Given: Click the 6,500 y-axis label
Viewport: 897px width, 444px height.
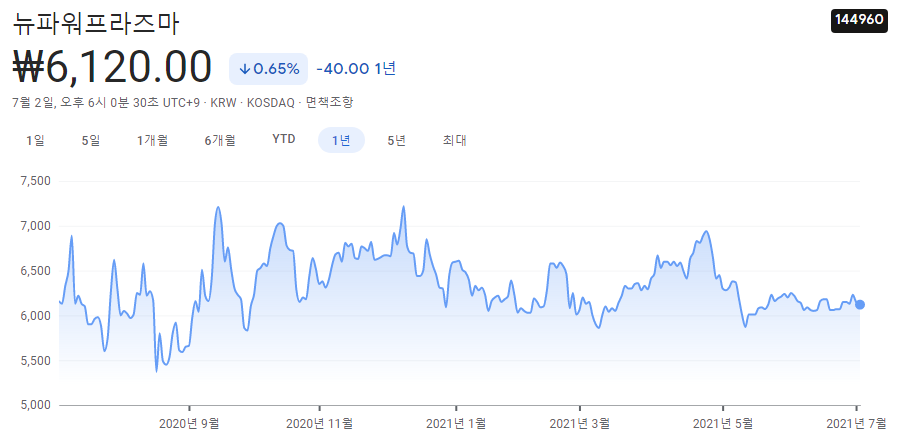Looking at the screenshot, I should pos(35,271).
